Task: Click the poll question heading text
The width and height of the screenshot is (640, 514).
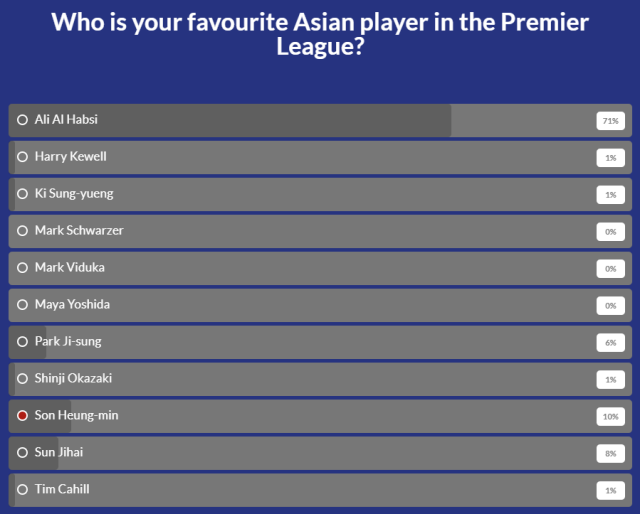Action: 320,34
